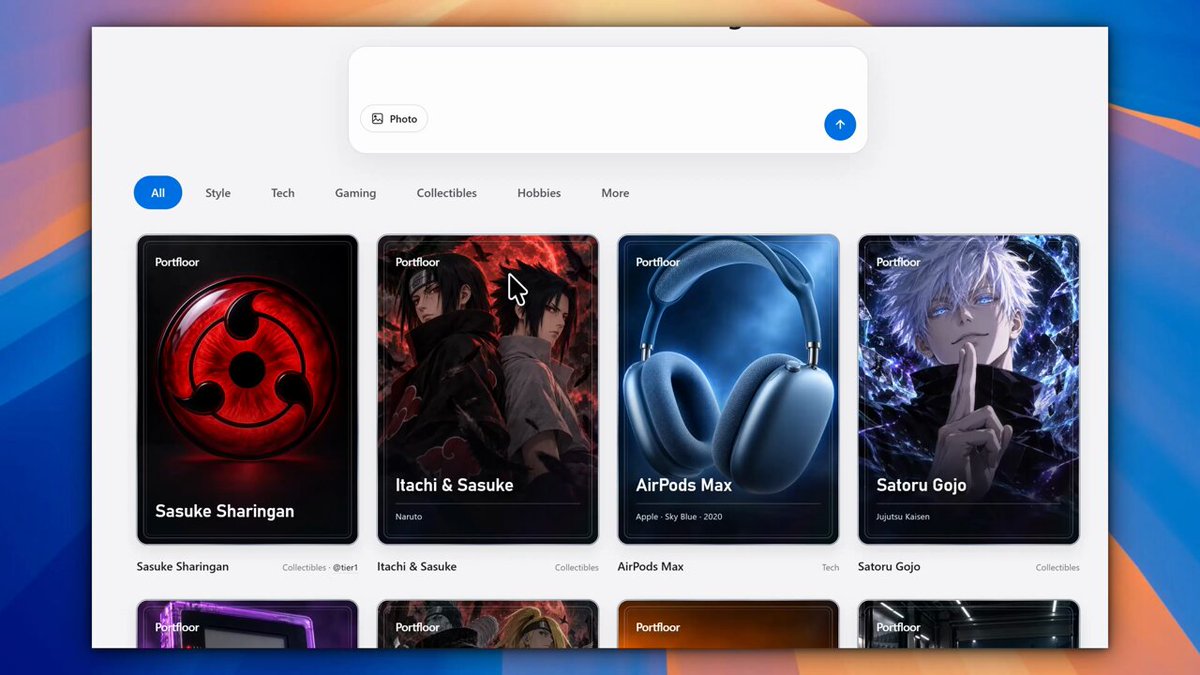1200x675 pixels.
Task: Click the Sasuke Sharingan title below card
Action: click(x=183, y=567)
